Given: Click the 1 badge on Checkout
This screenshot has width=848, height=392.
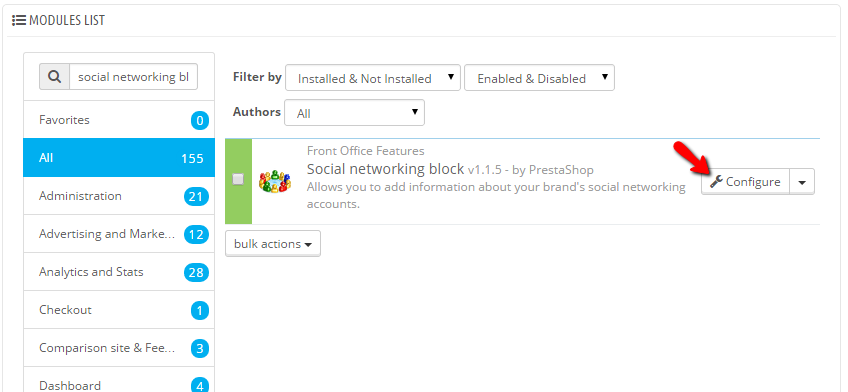Looking at the screenshot, I should point(200,311).
